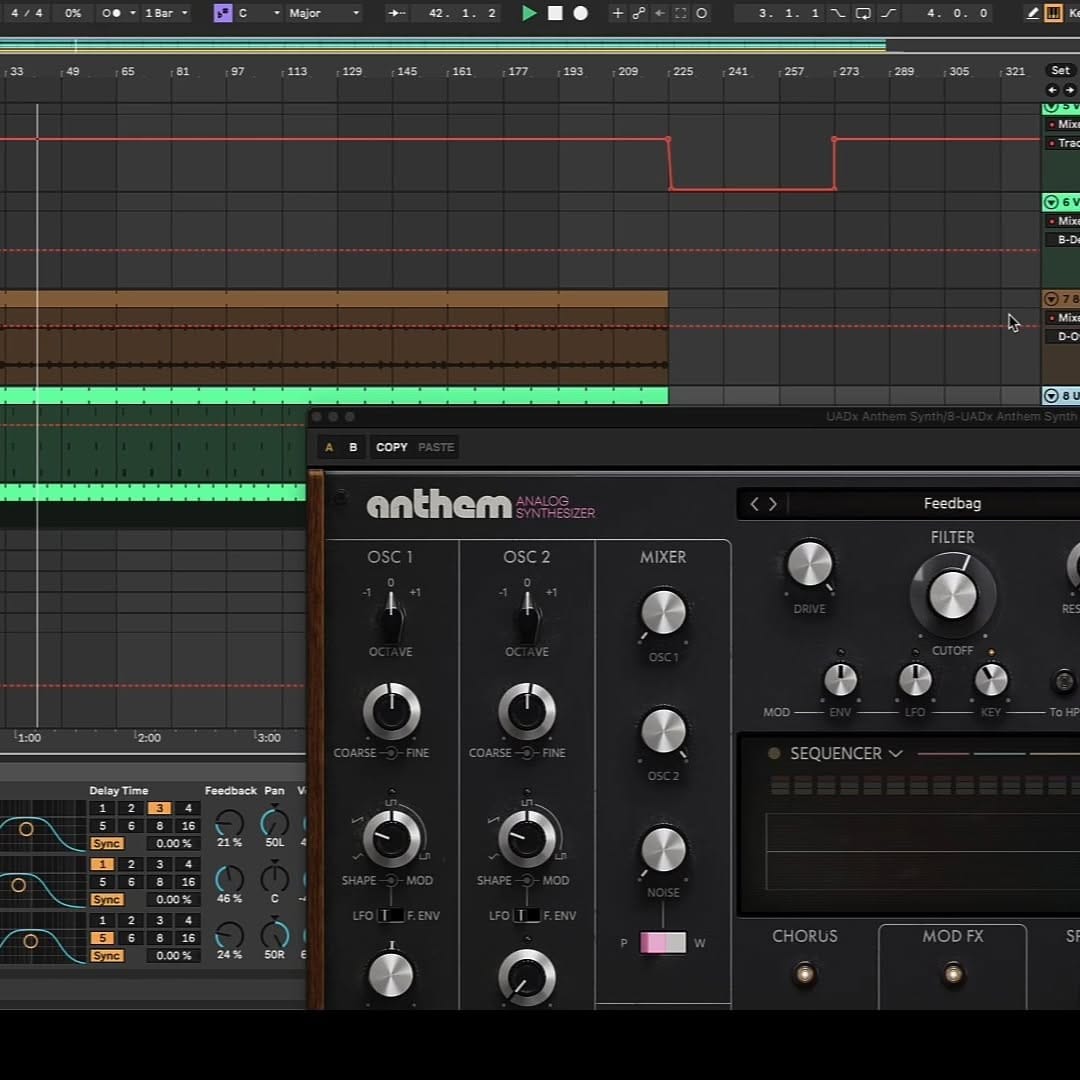Toggle Draw Mode pencil icon
Screen dimensions: 1080x1080
1032,13
